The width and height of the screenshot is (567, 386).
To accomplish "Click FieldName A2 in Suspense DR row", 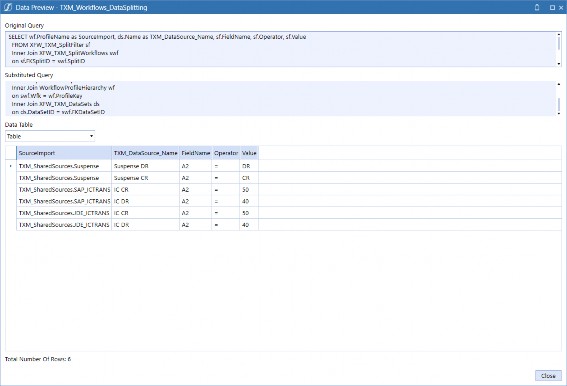I will coord(196,166).
